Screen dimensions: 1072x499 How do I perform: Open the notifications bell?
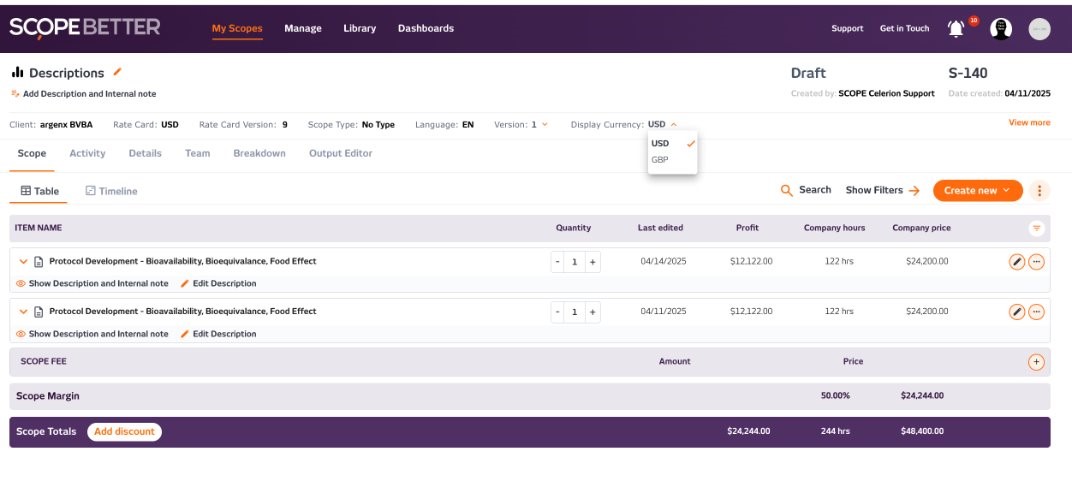click(x=956, y=29)
